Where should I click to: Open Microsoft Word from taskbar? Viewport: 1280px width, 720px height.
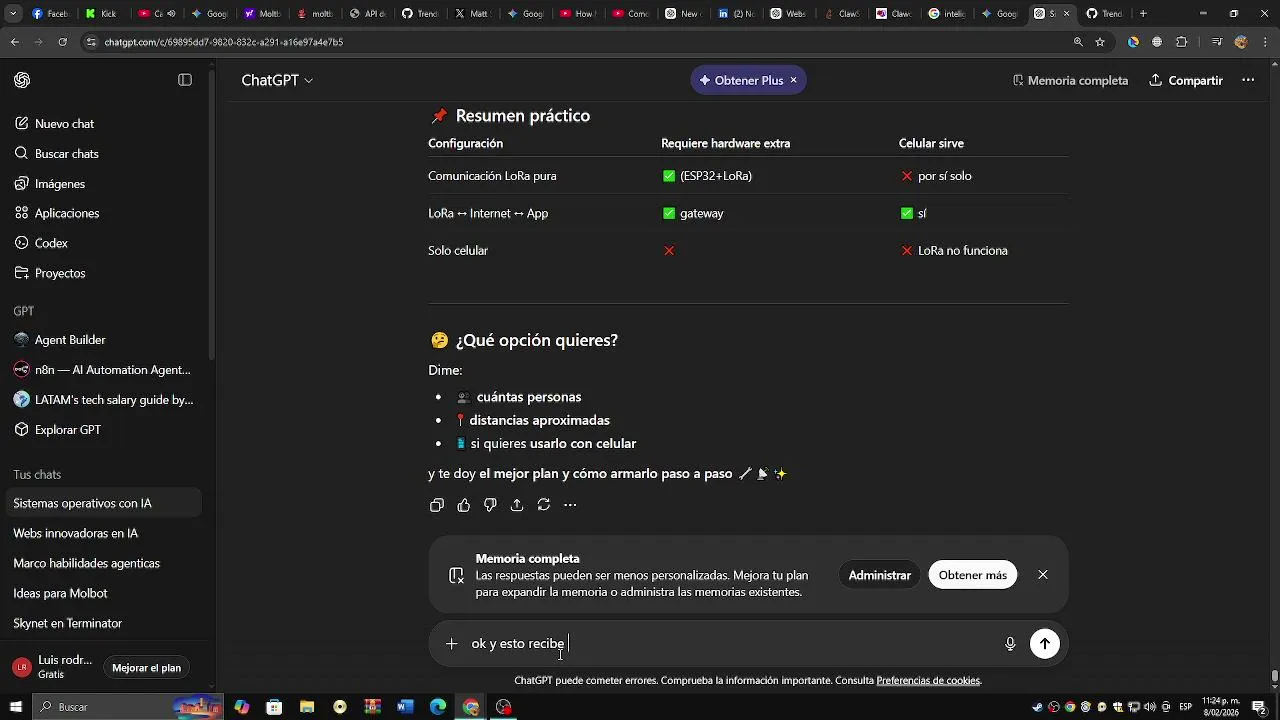coord(405,707)
